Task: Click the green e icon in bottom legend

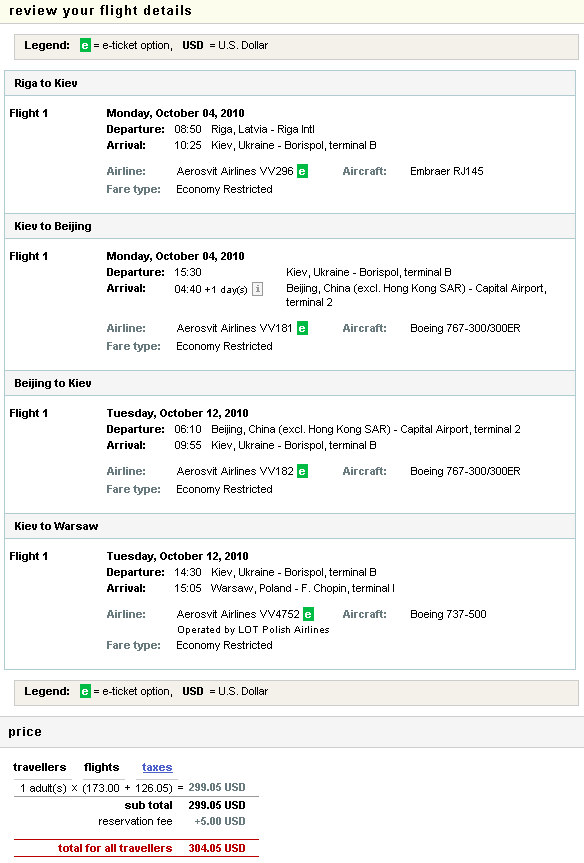Action: [x=85, y=691]
